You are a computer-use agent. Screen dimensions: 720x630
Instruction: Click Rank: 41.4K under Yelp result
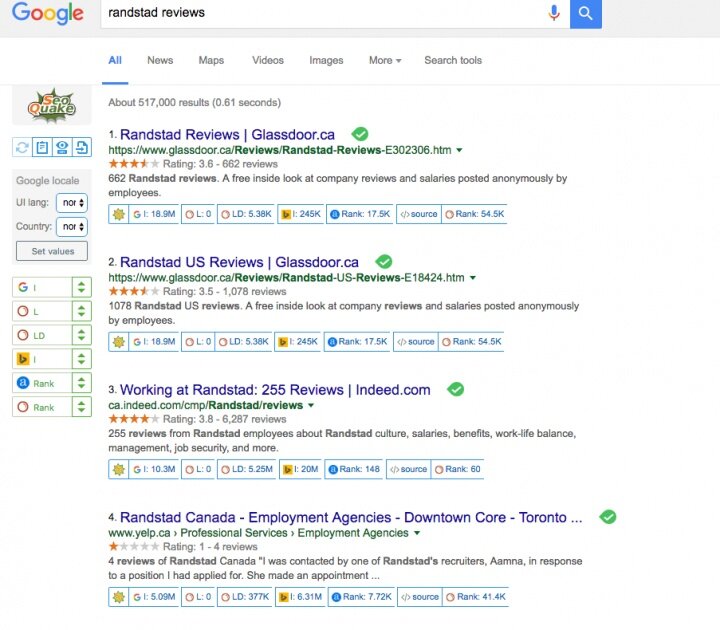click(x=476, y=597)
